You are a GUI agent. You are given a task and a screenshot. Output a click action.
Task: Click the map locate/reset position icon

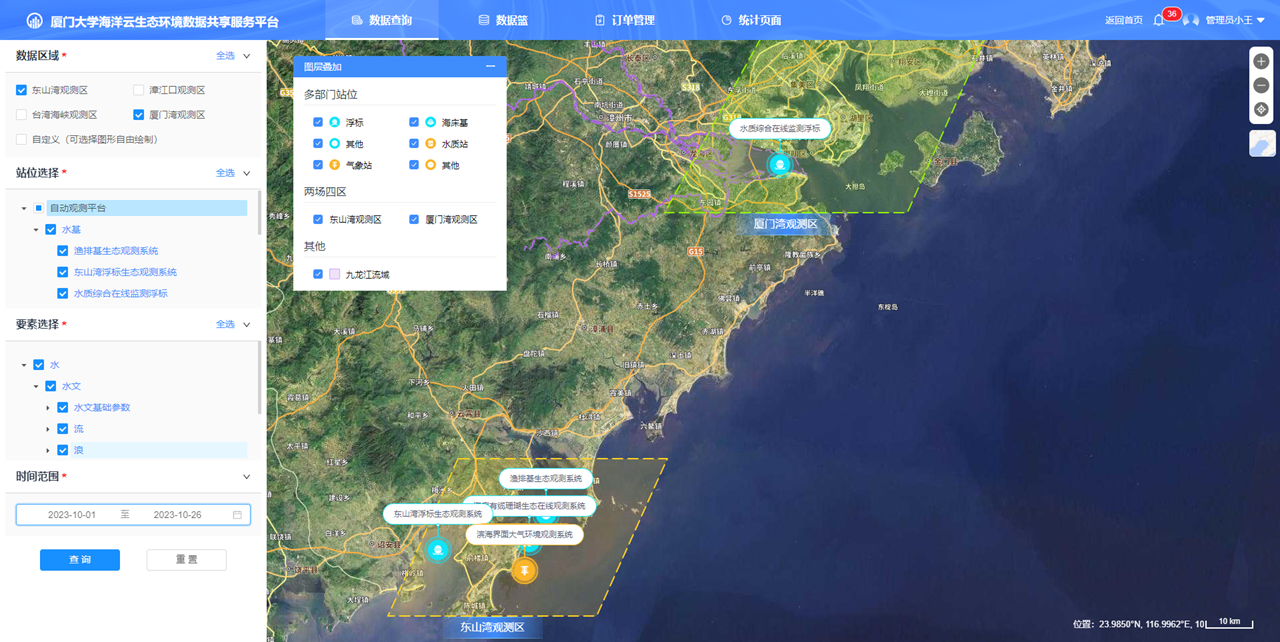coord(1261,110)
